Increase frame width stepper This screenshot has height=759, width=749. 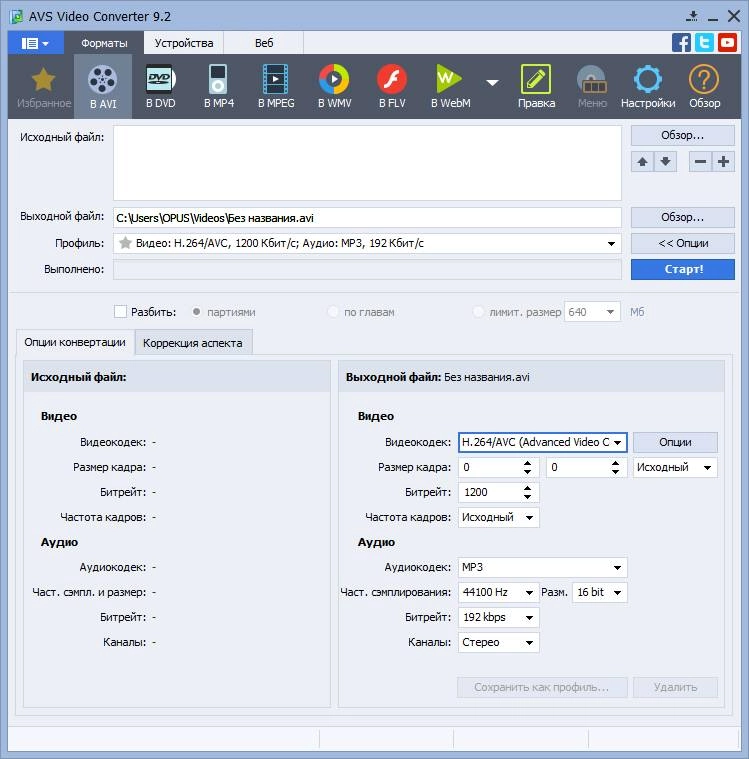tap(527, 463)
